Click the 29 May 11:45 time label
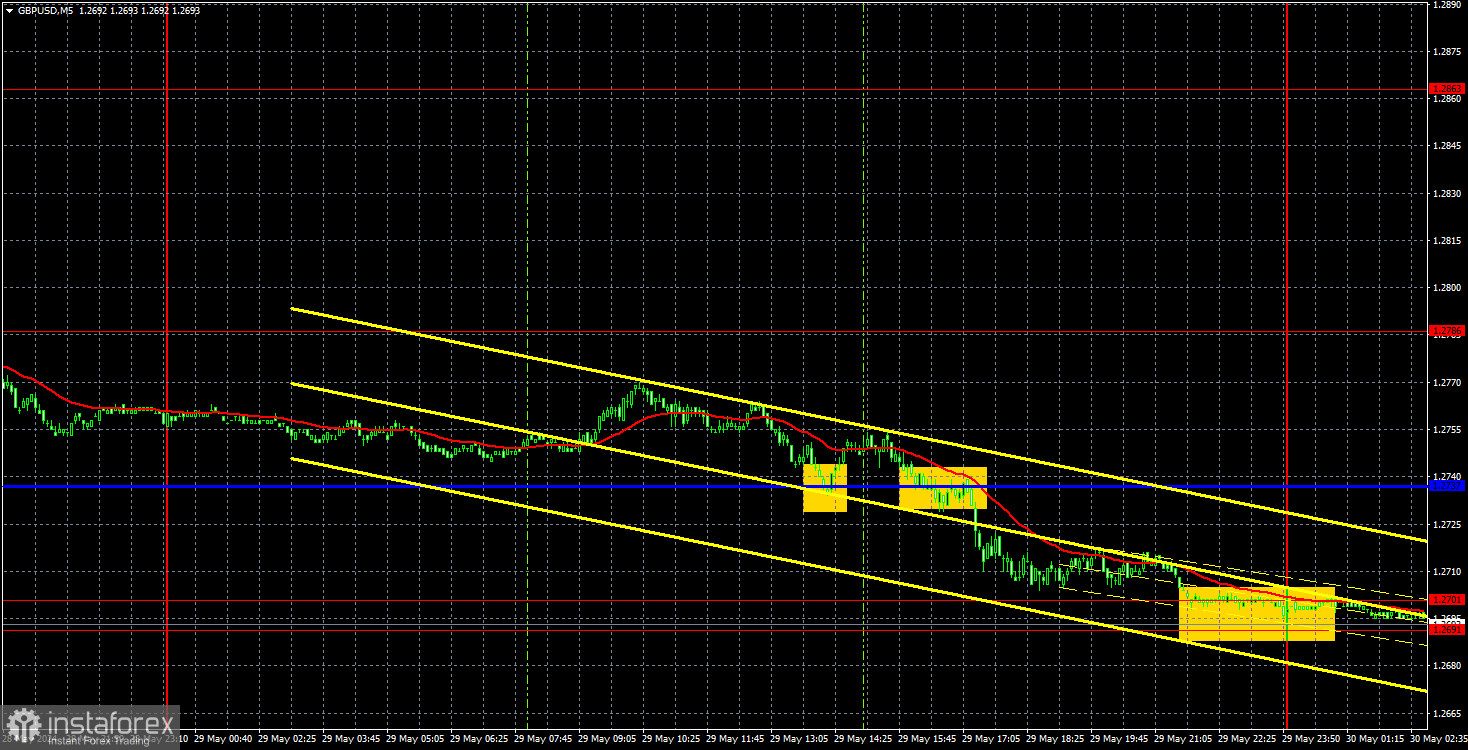This screenshot has height=750, width=1468. tap(735, 740)
